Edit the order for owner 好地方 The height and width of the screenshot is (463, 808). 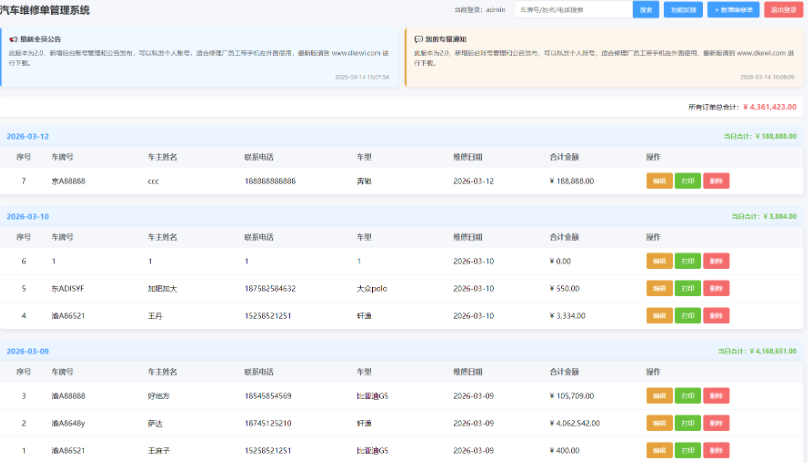pos(659,396)
